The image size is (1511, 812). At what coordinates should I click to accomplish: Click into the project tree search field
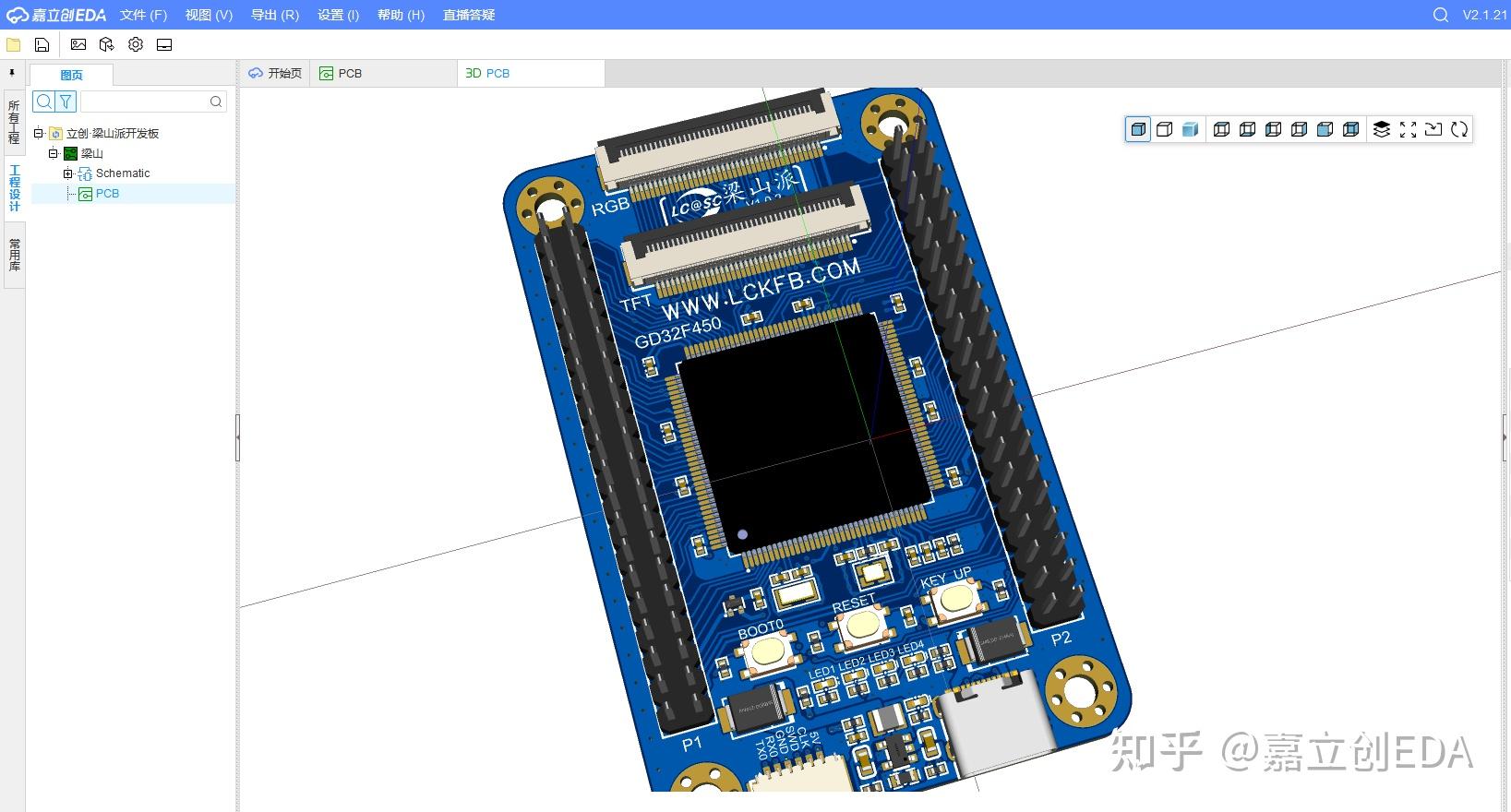click(x=153, y=101)
